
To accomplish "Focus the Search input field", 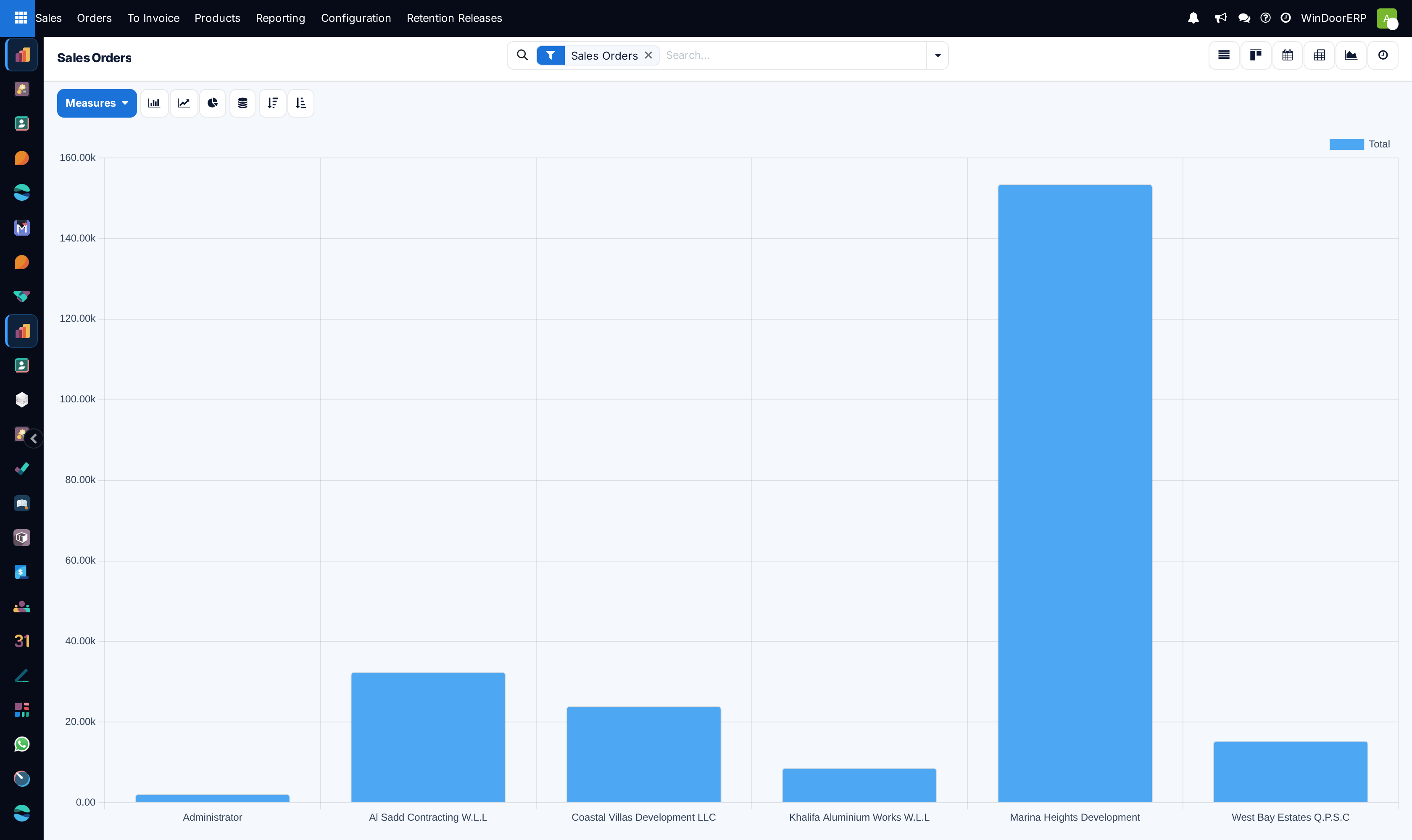I will tap(793, 55).
